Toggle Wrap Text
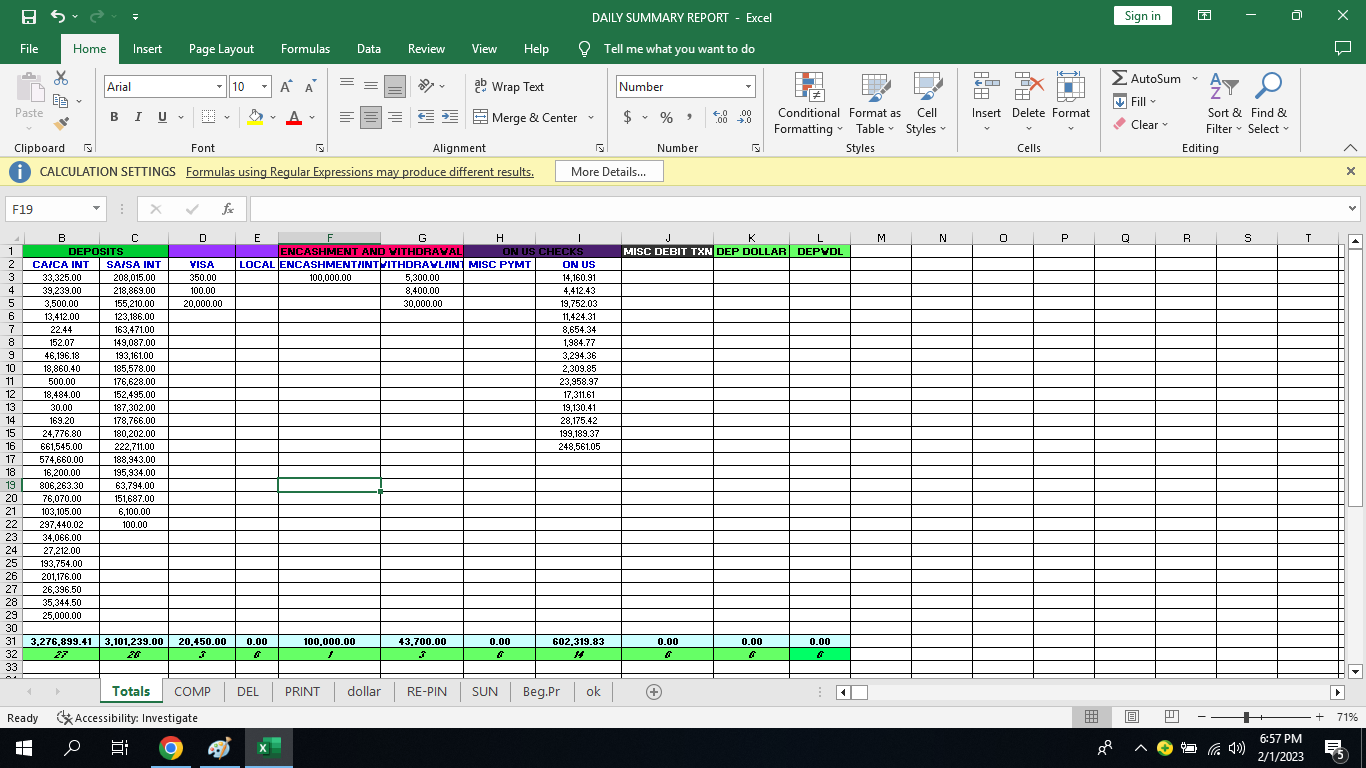 click(x=509, y=87)
